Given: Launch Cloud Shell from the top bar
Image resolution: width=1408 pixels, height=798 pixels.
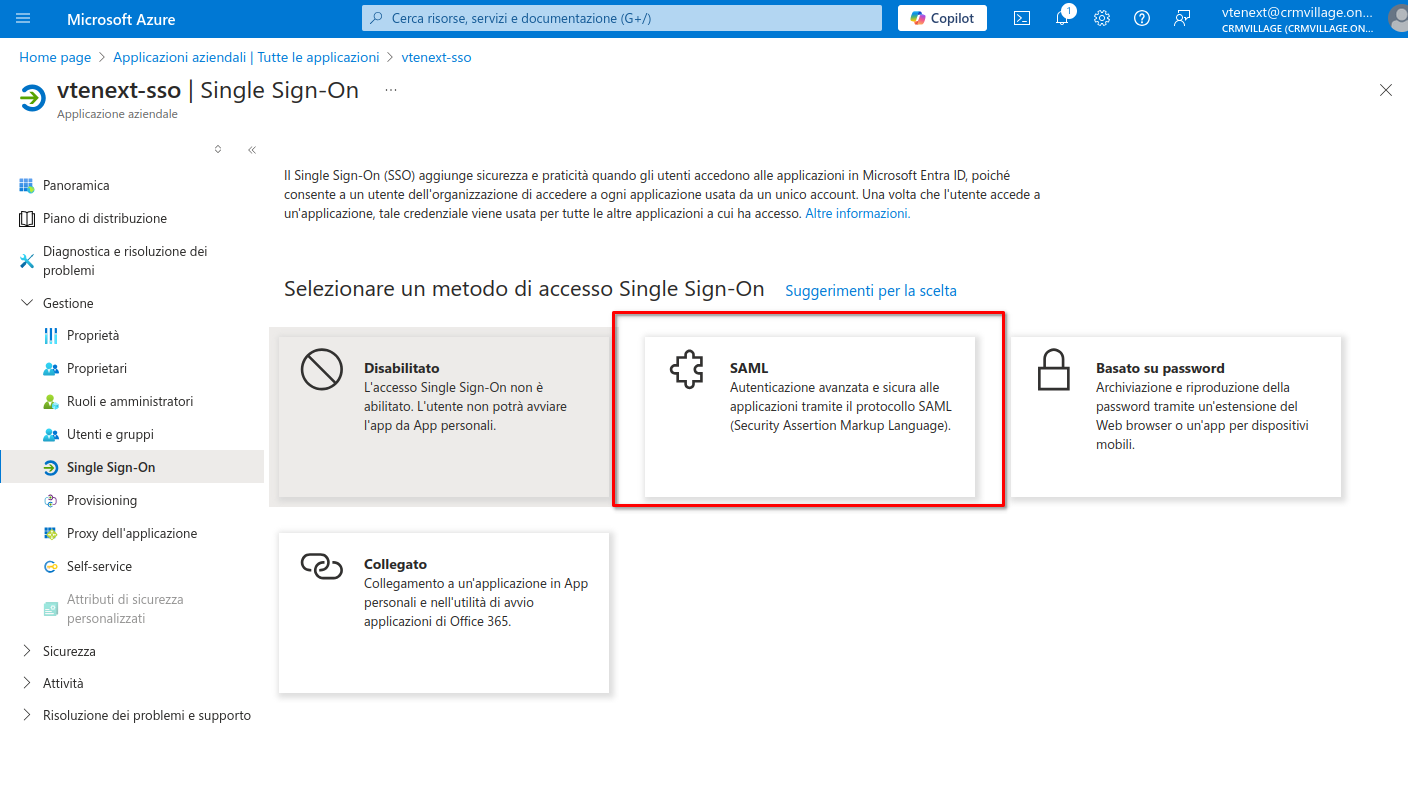Looking at the screenshot, I should (x=1022, y=18).
